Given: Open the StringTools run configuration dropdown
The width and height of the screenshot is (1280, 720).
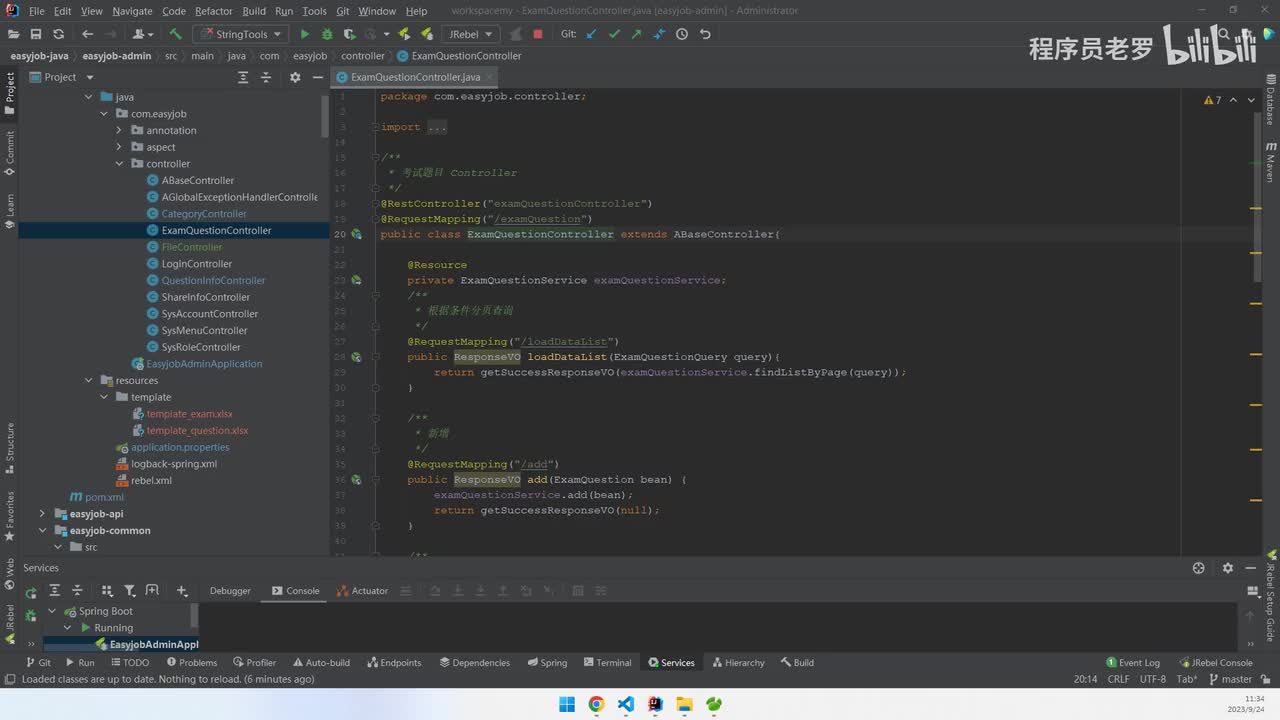Looking at the screenshot, I should (240, 34).
